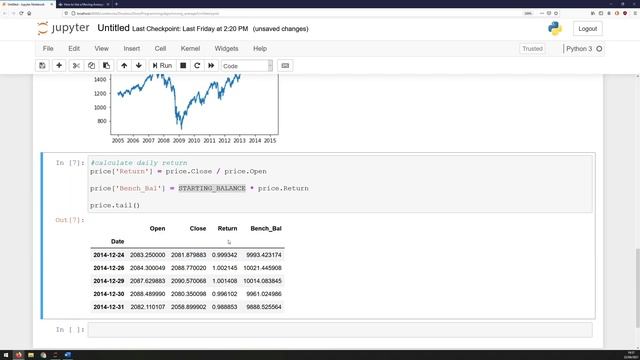Open the Widgets menu
Screen dimensions: 640x360
click(x=227, y=49)
